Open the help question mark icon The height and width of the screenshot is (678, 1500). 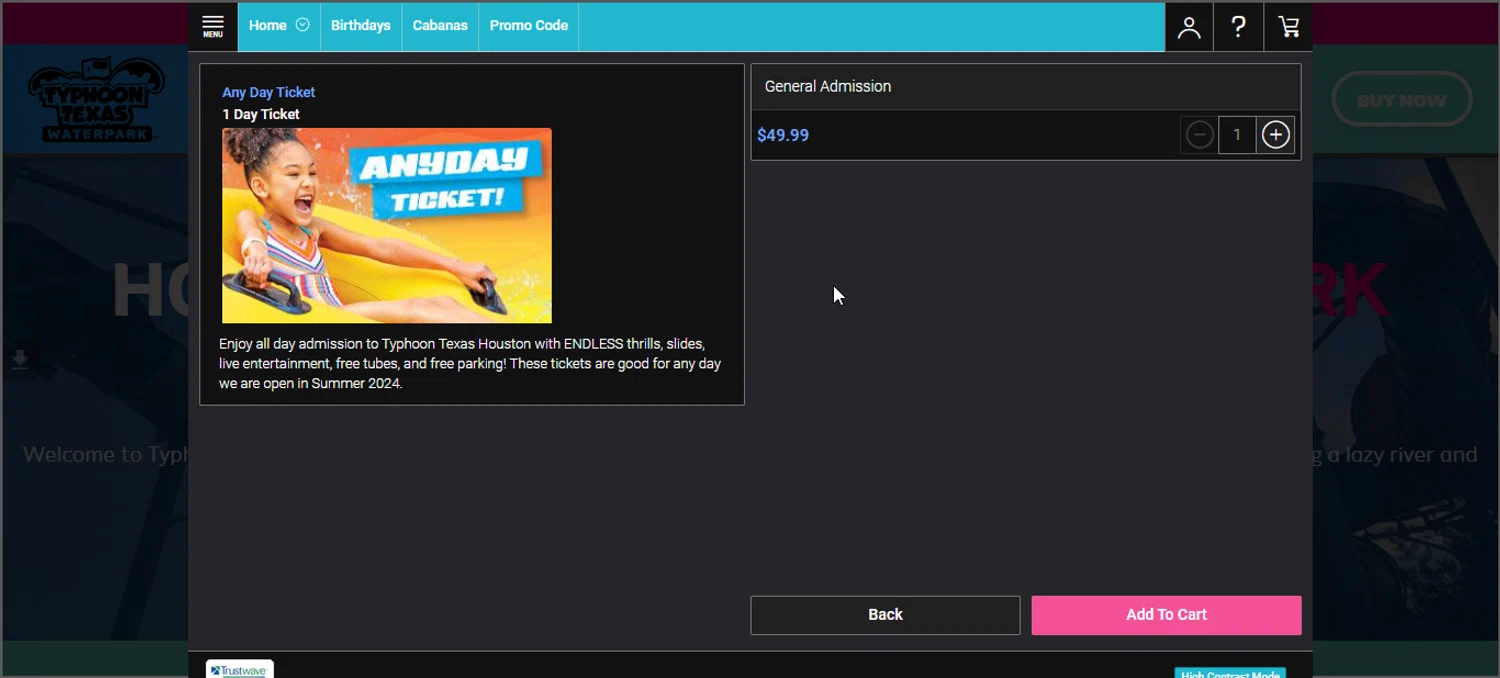coord(1238,27)
